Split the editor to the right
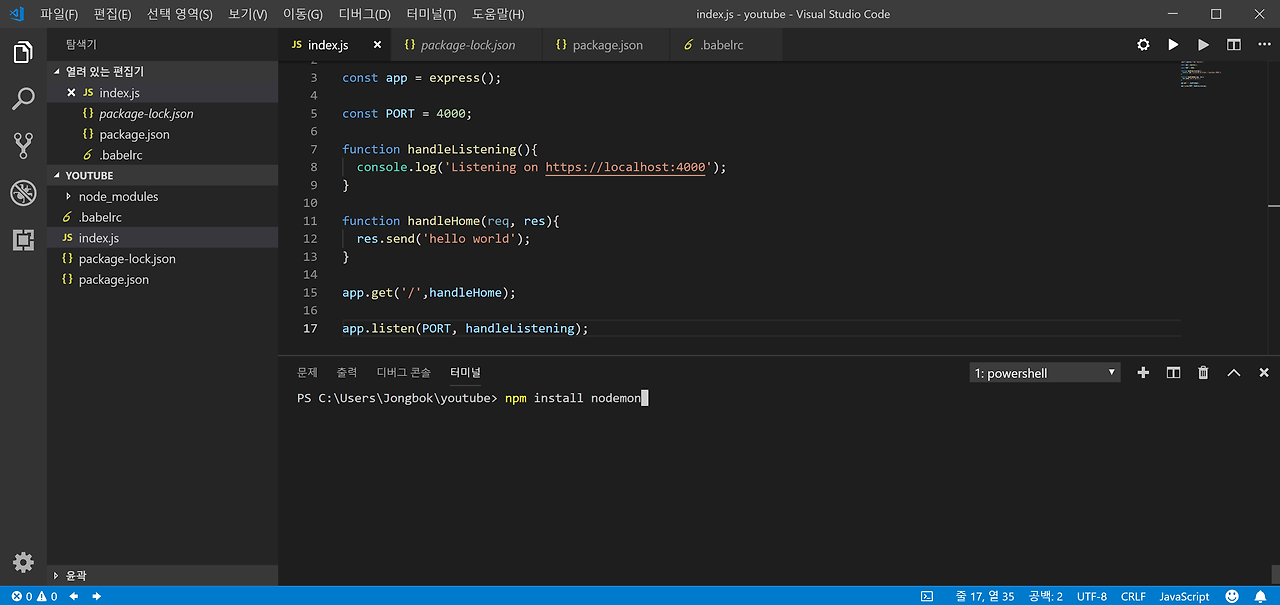 point(1234,45)
